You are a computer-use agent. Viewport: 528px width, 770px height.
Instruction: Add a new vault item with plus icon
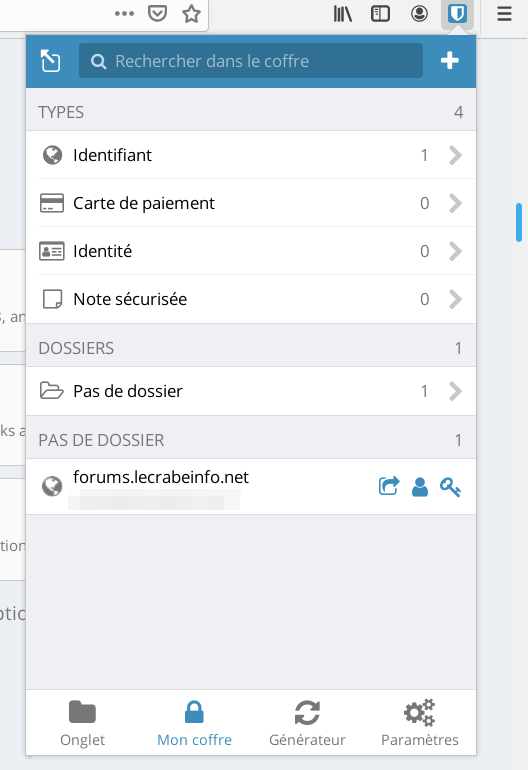point(449,61)
